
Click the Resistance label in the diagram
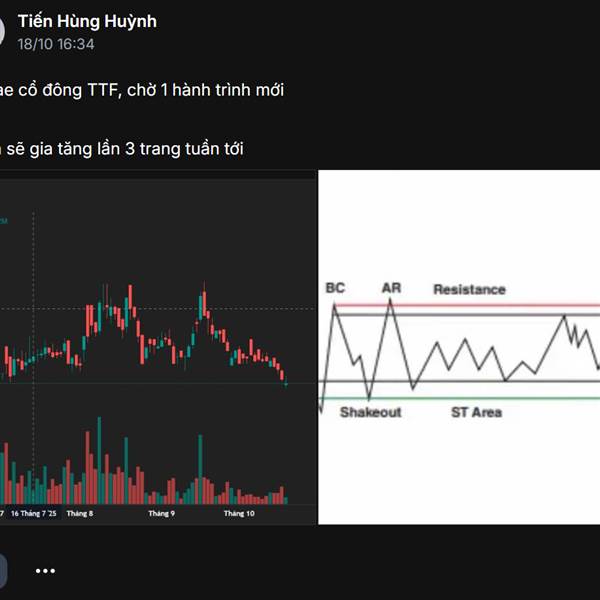[469, 290]
